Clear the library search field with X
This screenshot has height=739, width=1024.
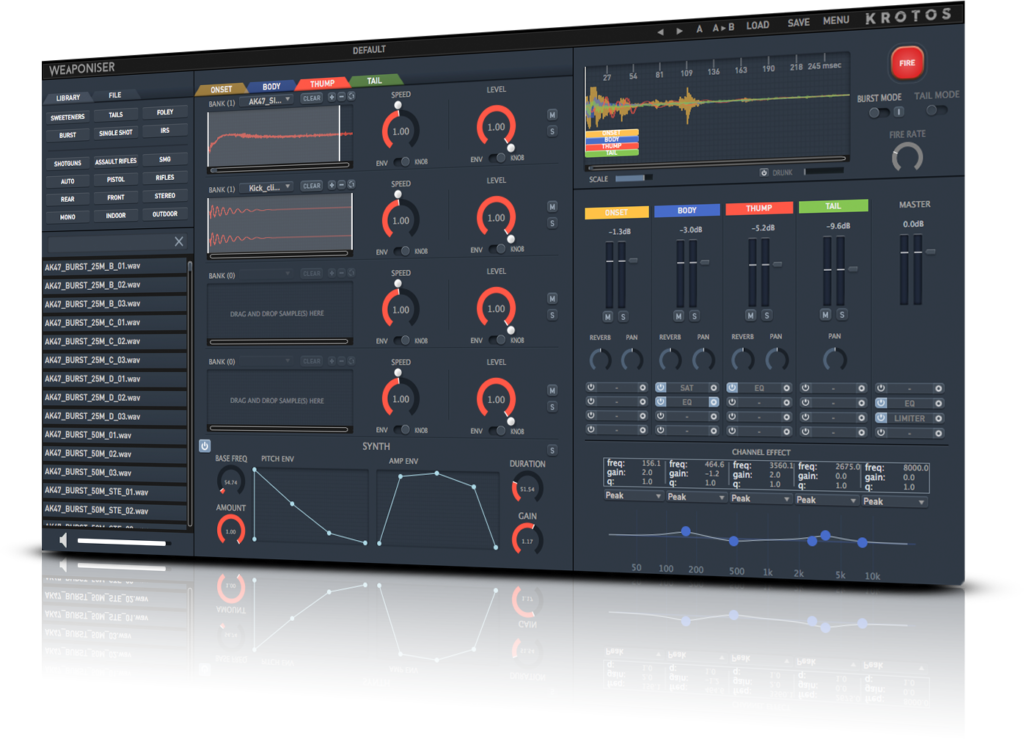(x=179, y=242)
